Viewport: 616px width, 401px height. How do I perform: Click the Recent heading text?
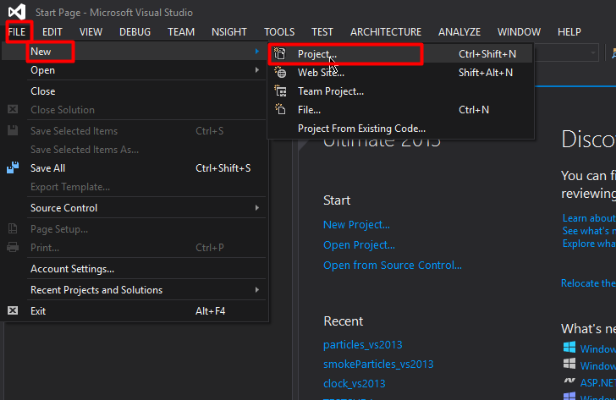tap(343, 321)
